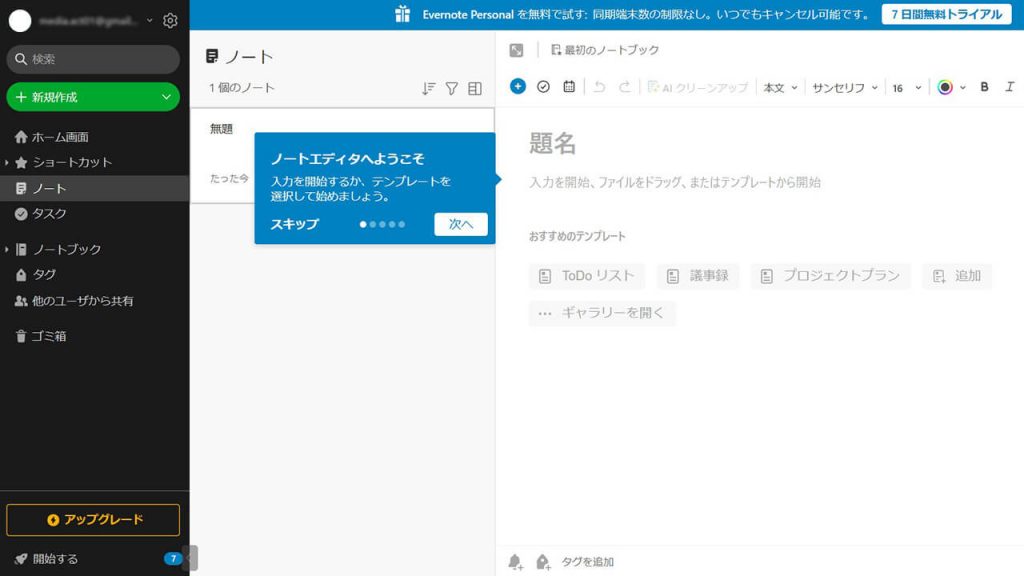Select ノート in sidebar
This screenshot has height=576, width=1024.
95,188
